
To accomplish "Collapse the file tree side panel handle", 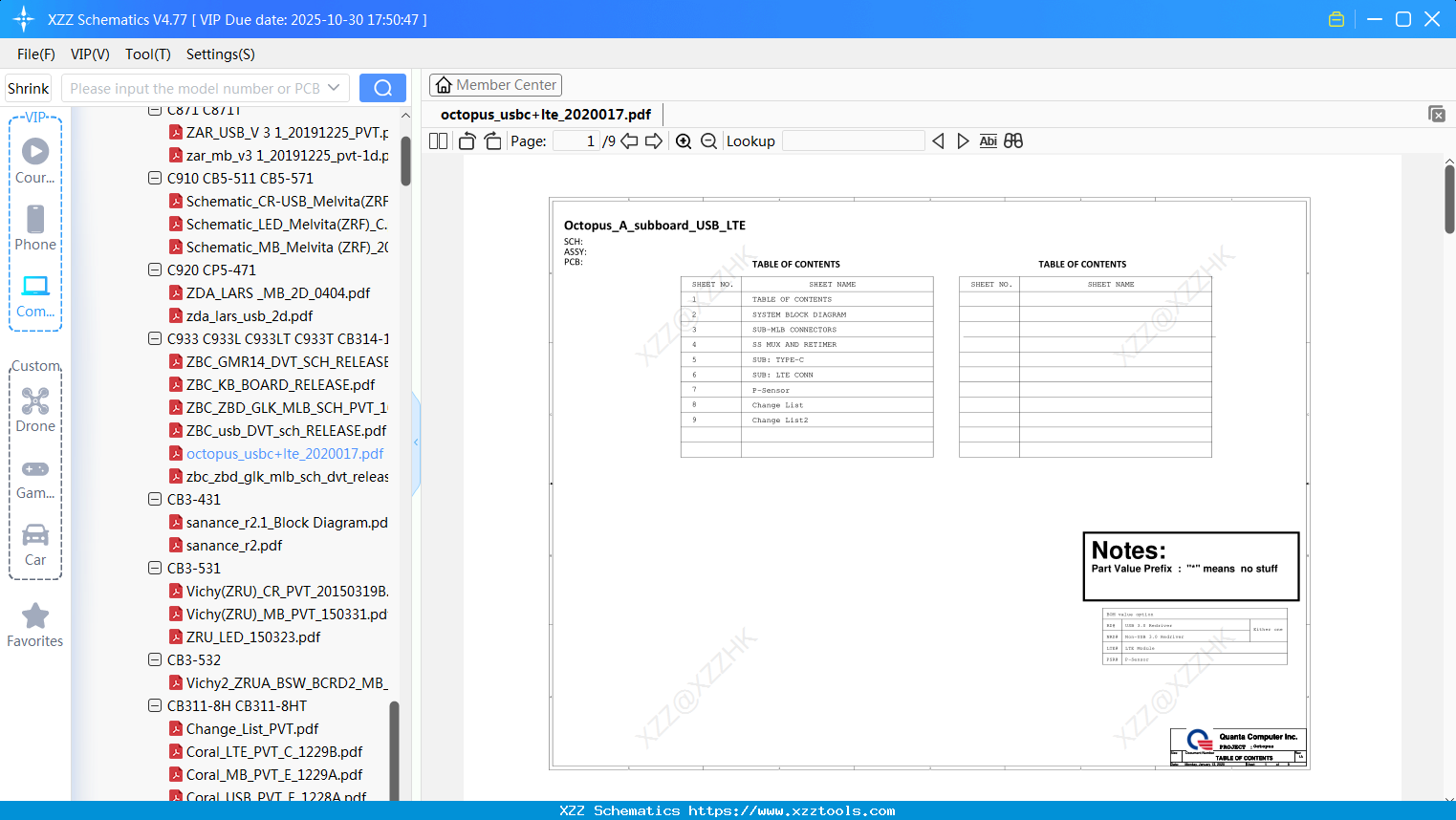I will click(416, 442).
